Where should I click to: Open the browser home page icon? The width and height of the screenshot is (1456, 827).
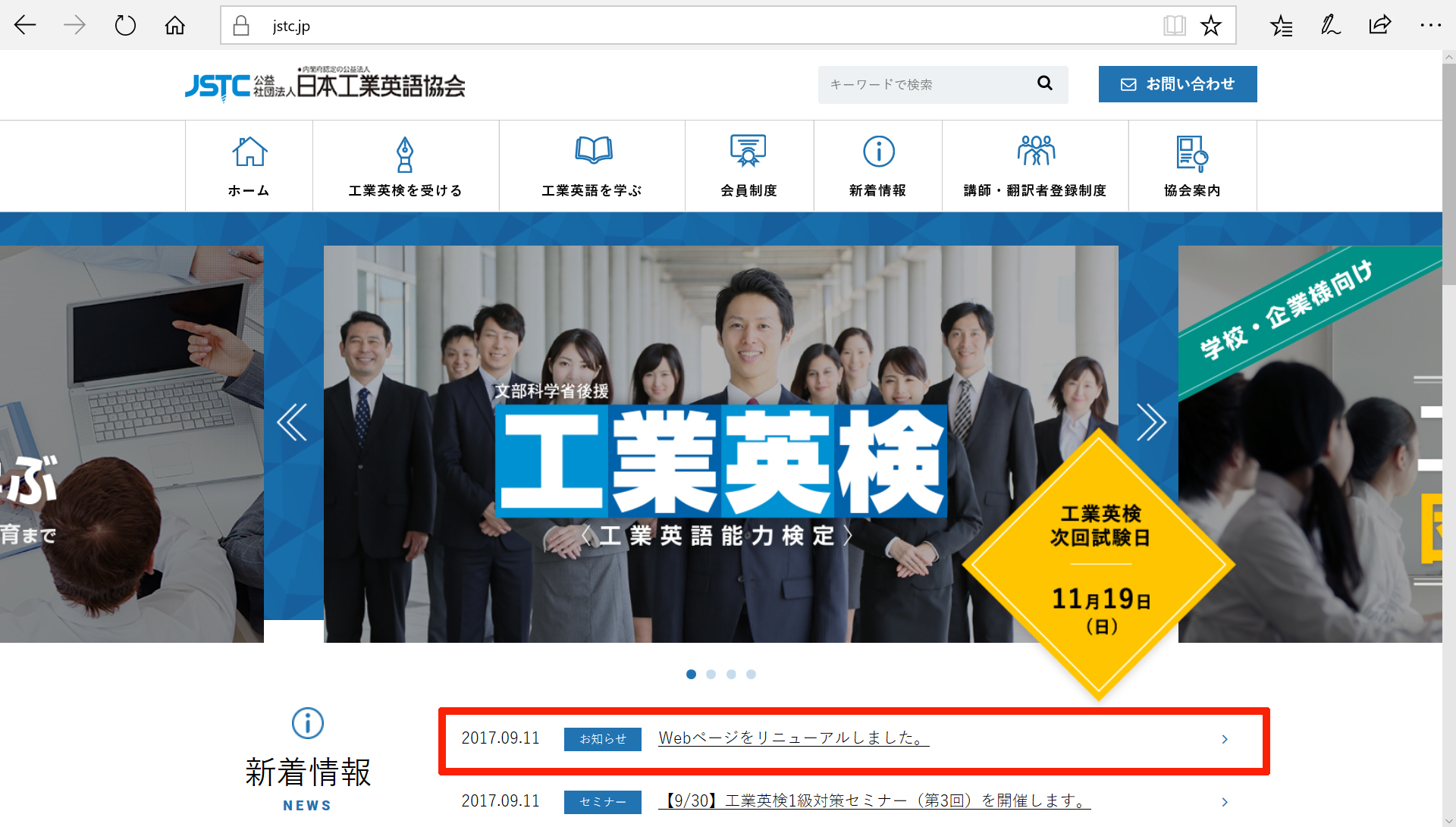175,25
